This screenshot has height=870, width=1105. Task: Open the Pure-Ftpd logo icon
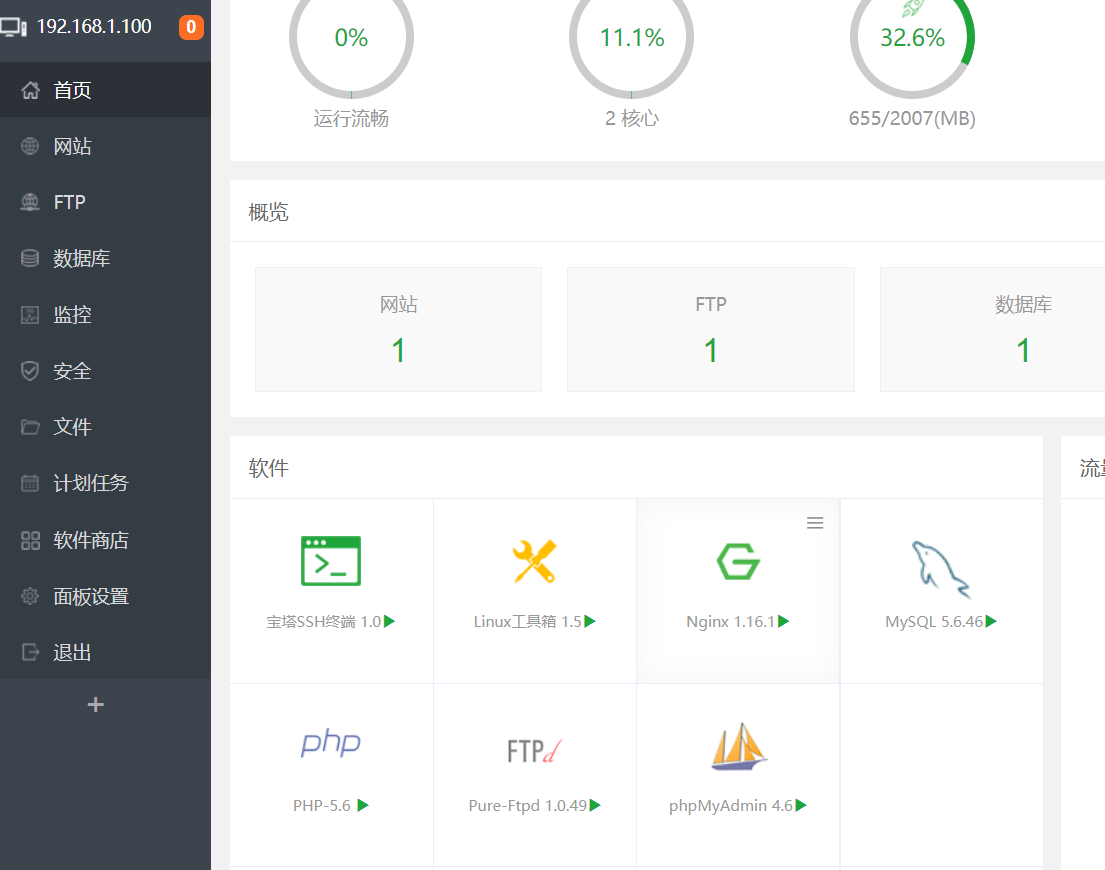pyautogui.click(x=535, y=751)
